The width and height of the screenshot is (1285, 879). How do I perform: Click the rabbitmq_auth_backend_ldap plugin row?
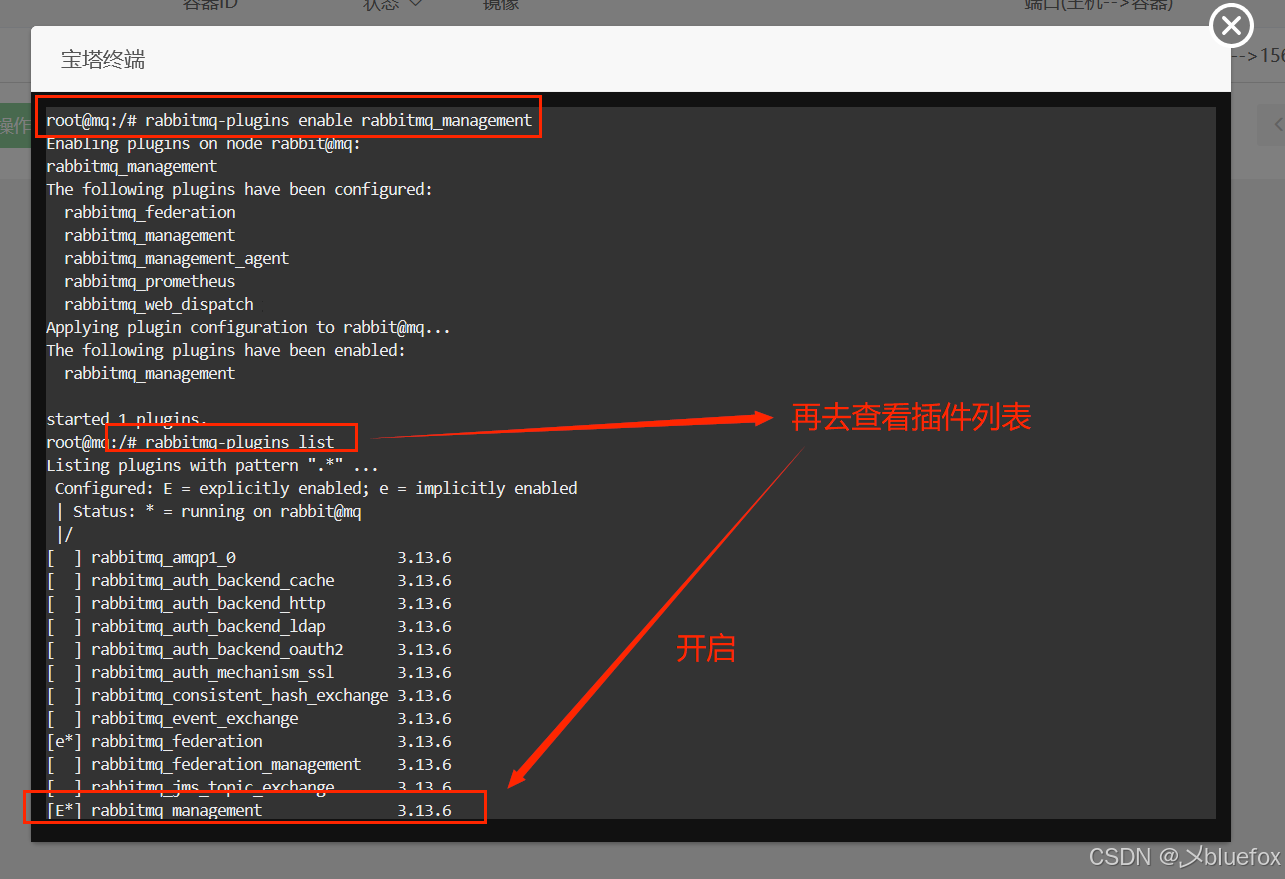coord(249,627)
